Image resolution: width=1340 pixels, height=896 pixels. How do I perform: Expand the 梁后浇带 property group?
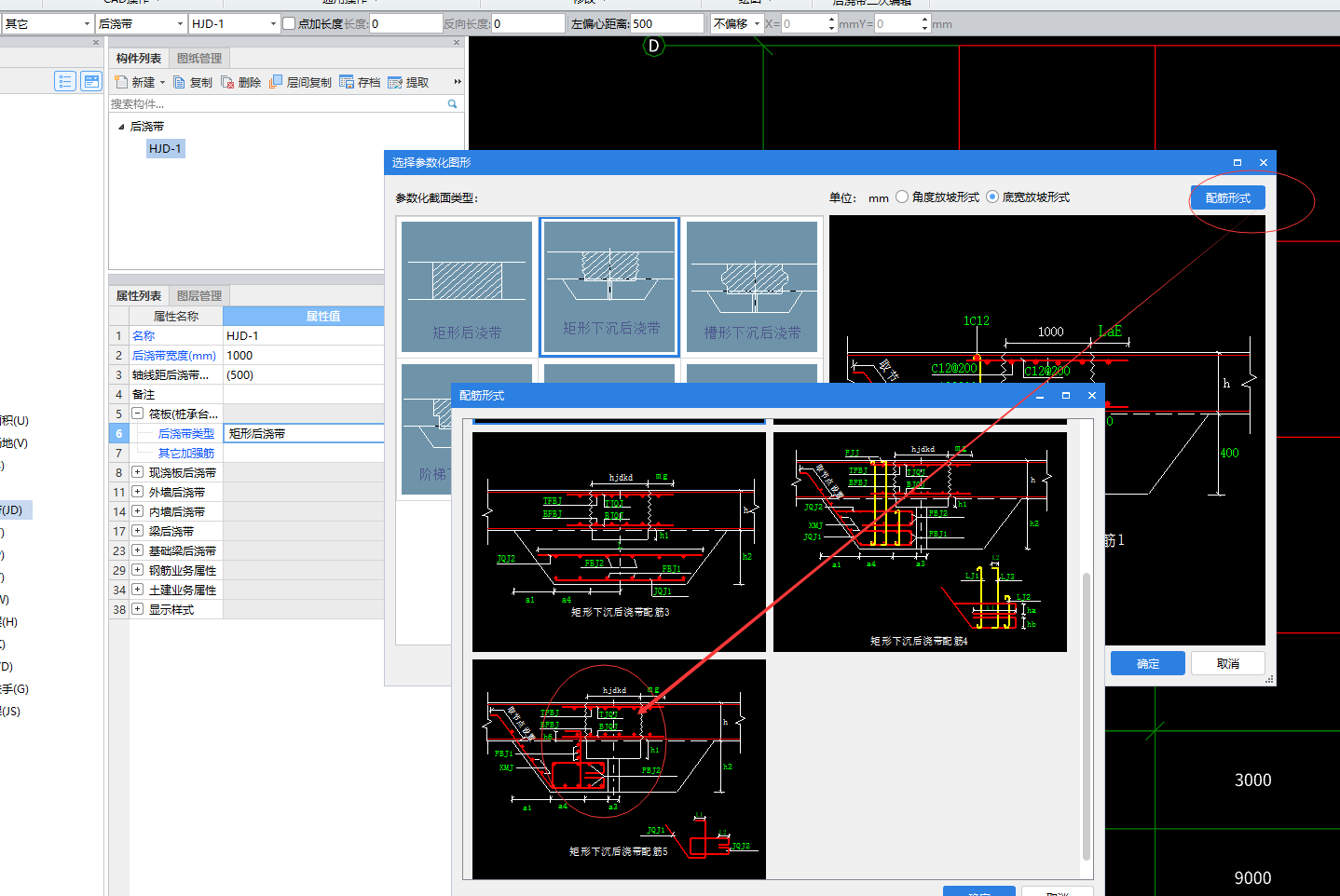pyautogui.click(x=137, y=531)
